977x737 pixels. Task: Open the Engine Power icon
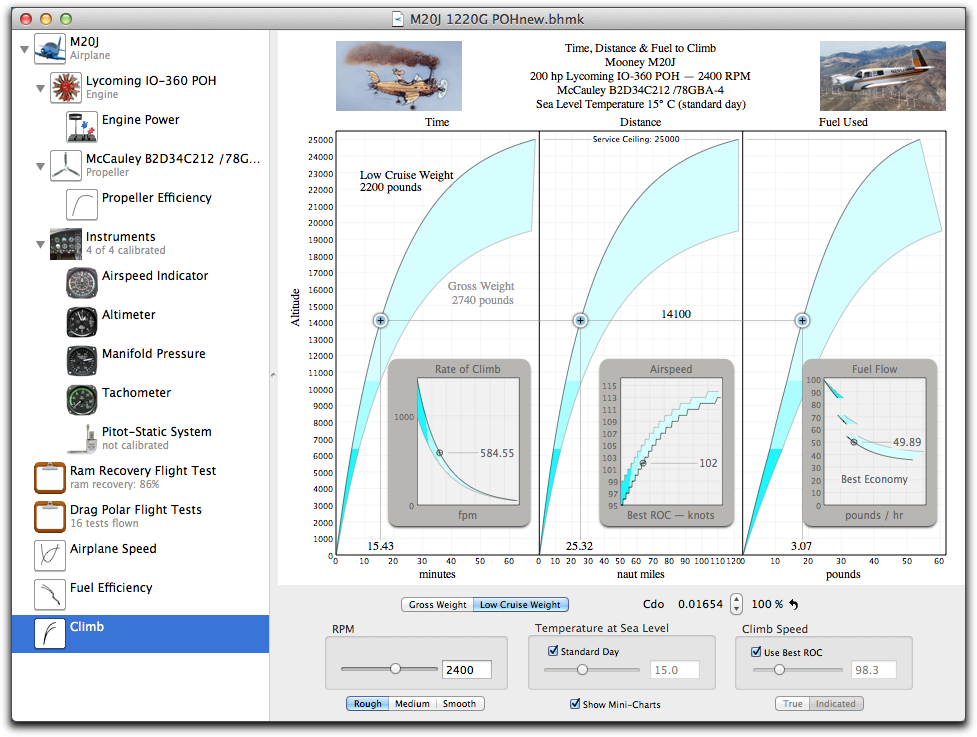click(x=82, y=126)
